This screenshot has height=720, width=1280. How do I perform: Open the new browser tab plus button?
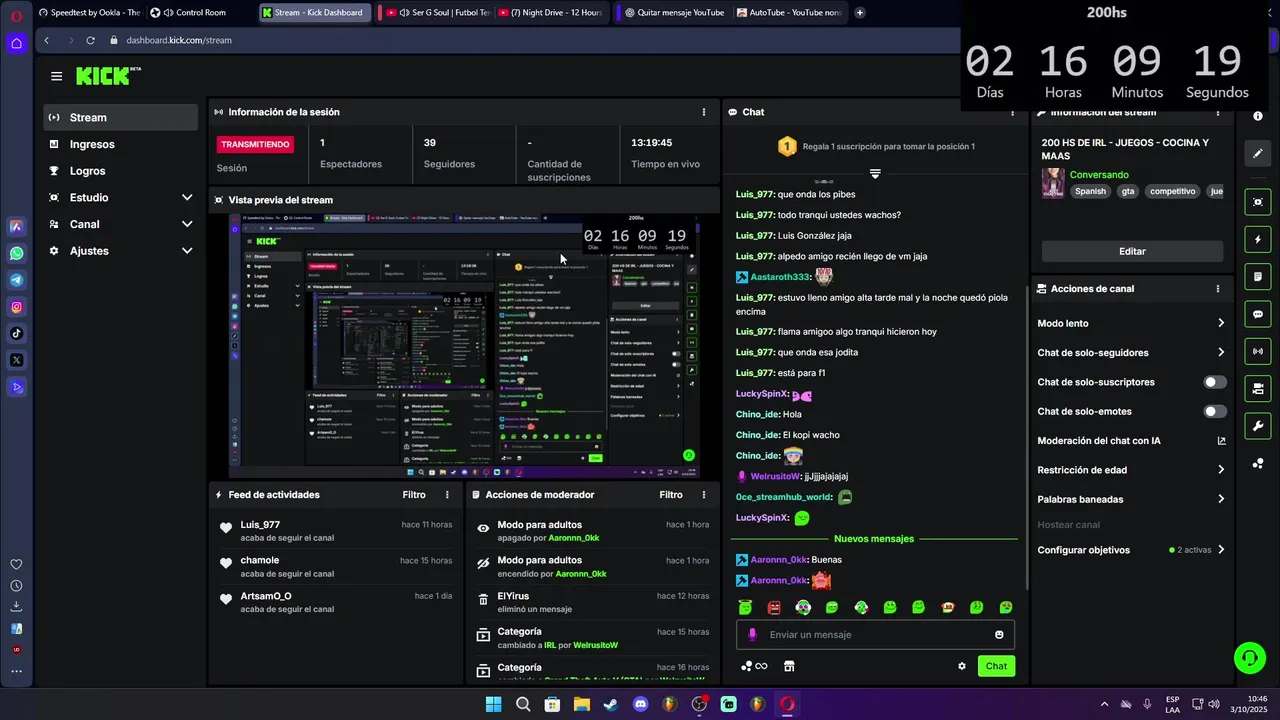coord(860,13)
